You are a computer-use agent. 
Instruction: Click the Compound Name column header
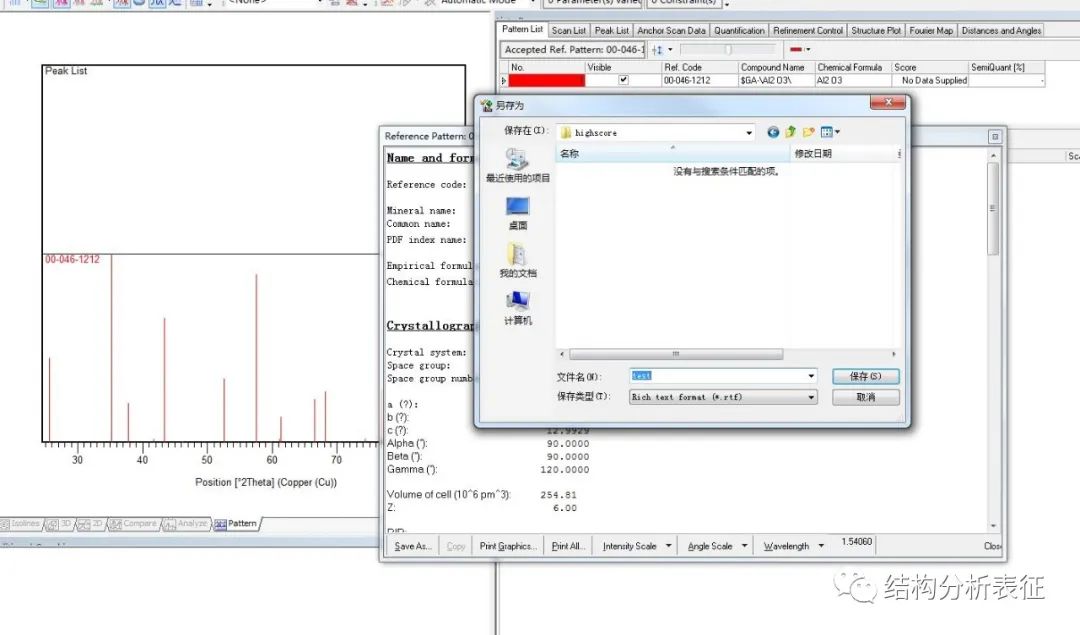pyautogui.click(x=776, y=67)
